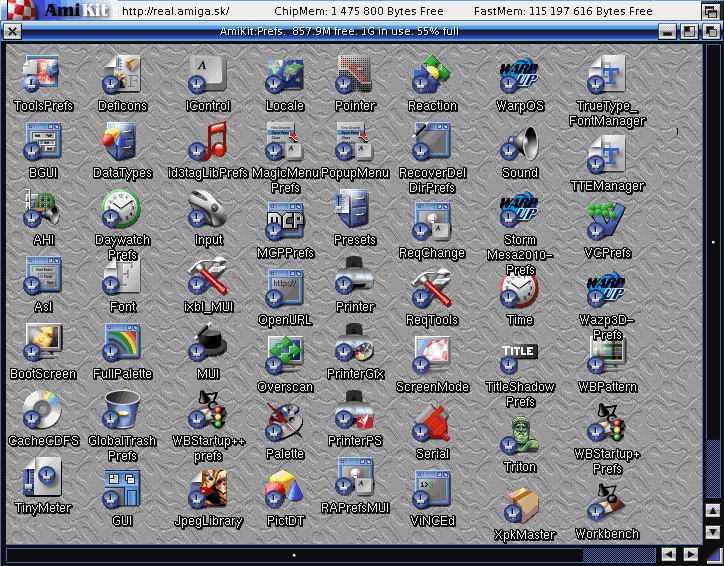Select the IControl prefs icon
Viewport: 724px width, 566px height.
pyautogui.click(x=208, y=74)
